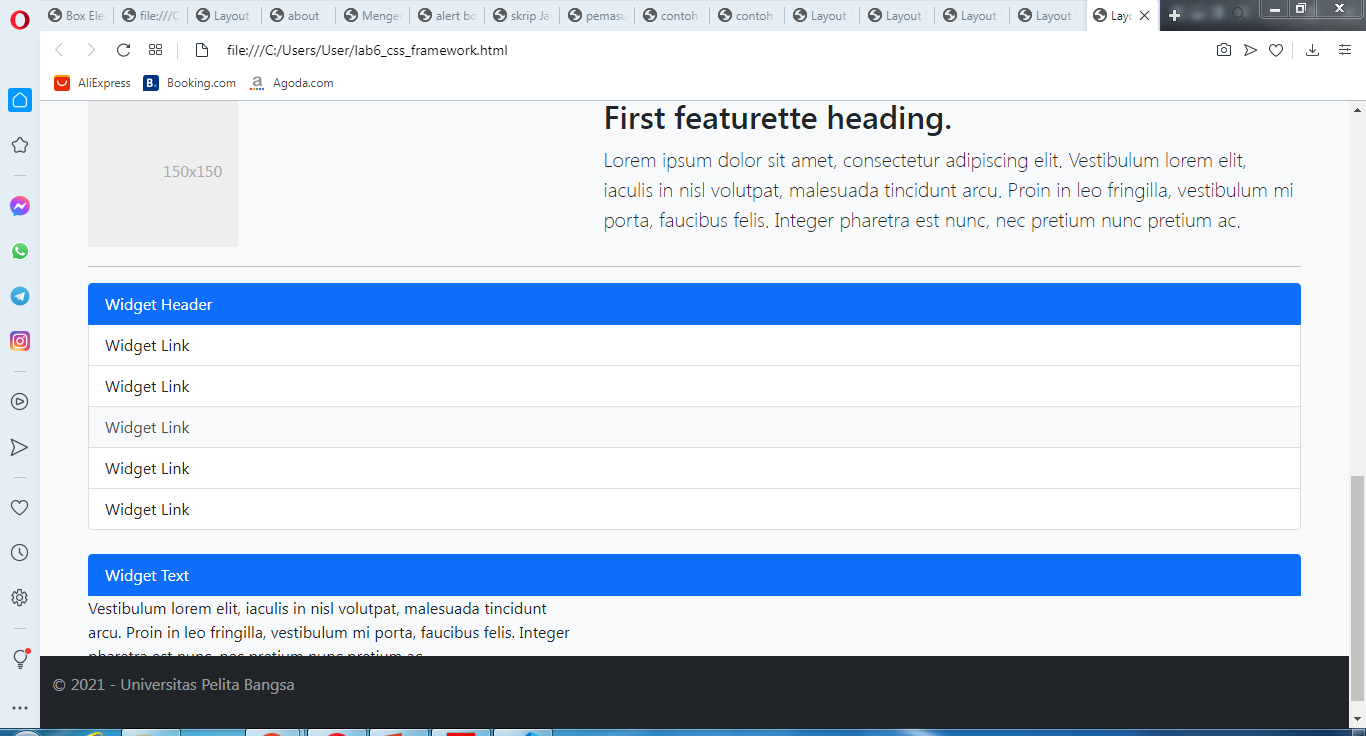This screenshot has height=736, width=1366.
Task: Reload the current page
Action: pos(123,49)
